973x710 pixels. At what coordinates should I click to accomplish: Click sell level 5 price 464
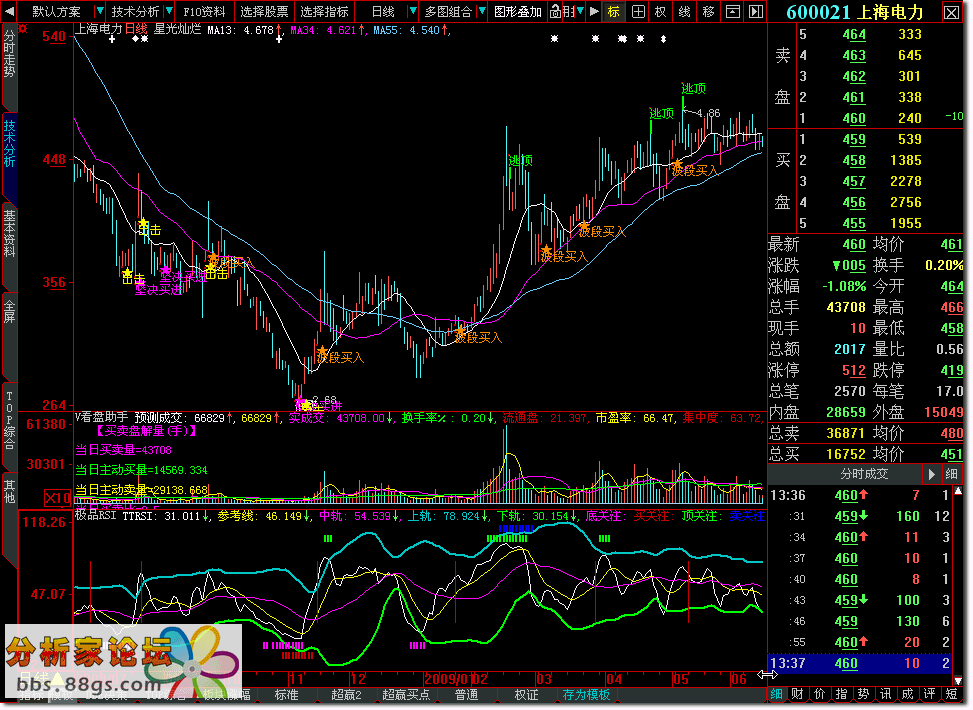tap(854, 34)
